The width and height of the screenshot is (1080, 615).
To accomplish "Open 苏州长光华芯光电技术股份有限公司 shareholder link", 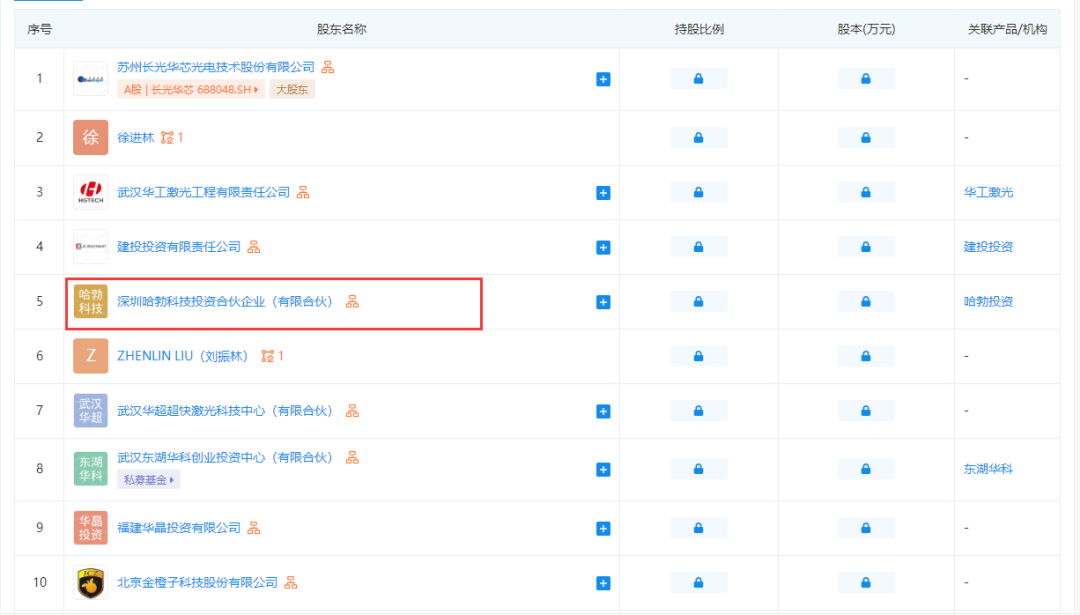I will (x=216, y=67).
